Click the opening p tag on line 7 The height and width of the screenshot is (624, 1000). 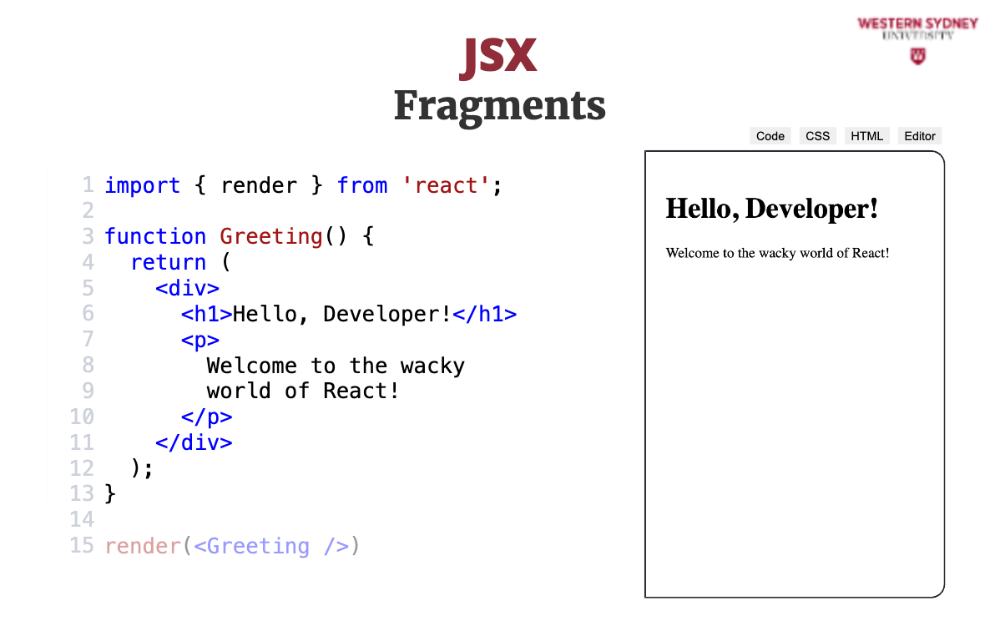[200, 340]
